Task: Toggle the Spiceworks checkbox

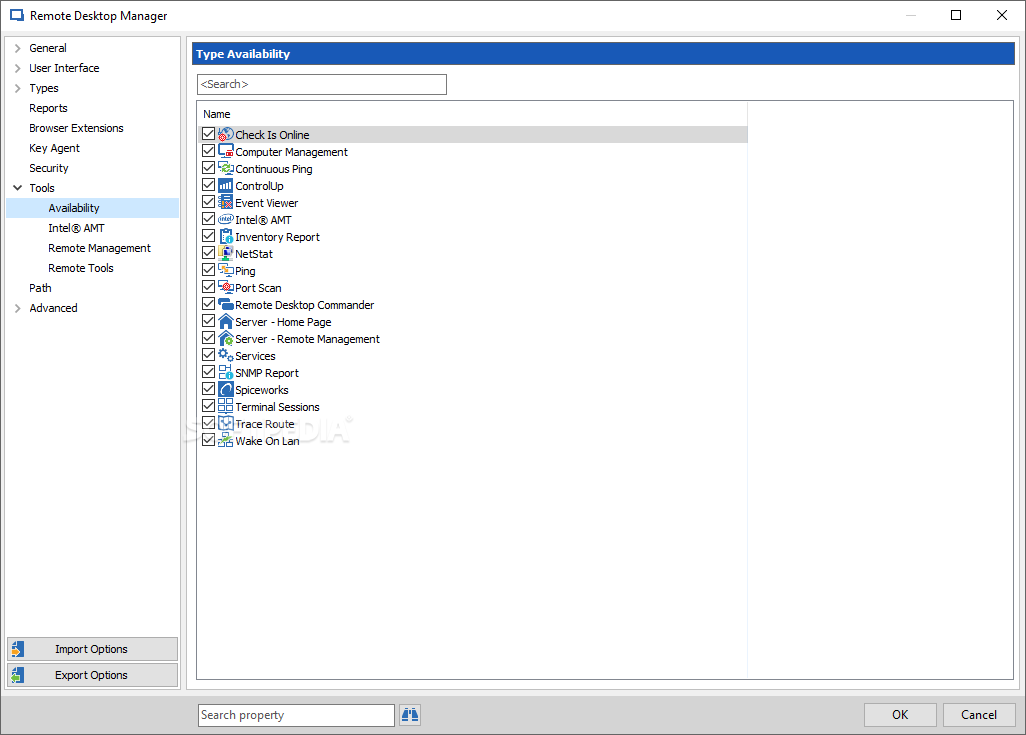Action: tap(208, 389)
